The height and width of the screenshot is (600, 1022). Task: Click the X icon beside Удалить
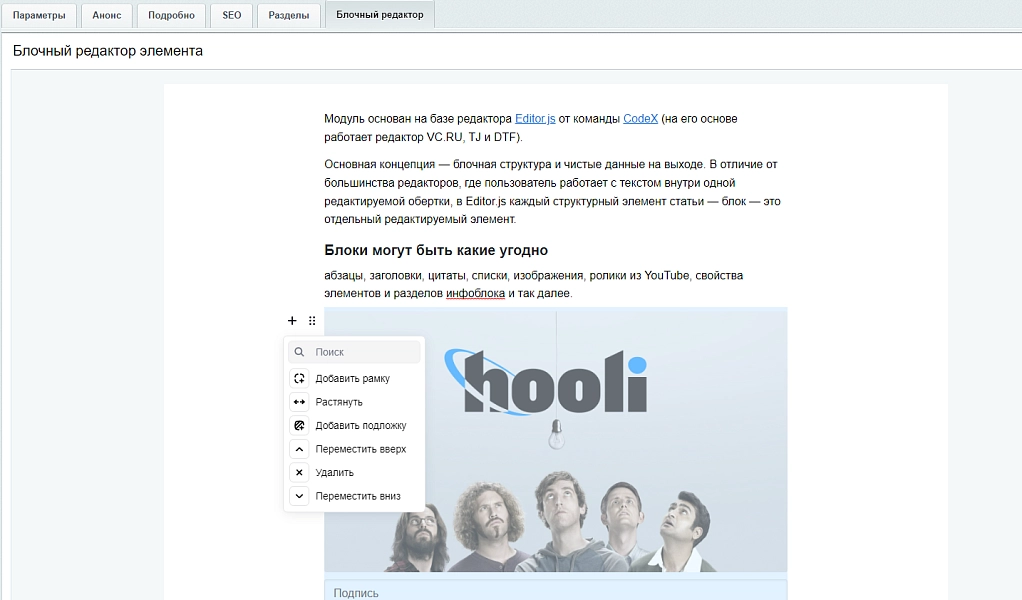pyautogui.click(x=299, y=472)
